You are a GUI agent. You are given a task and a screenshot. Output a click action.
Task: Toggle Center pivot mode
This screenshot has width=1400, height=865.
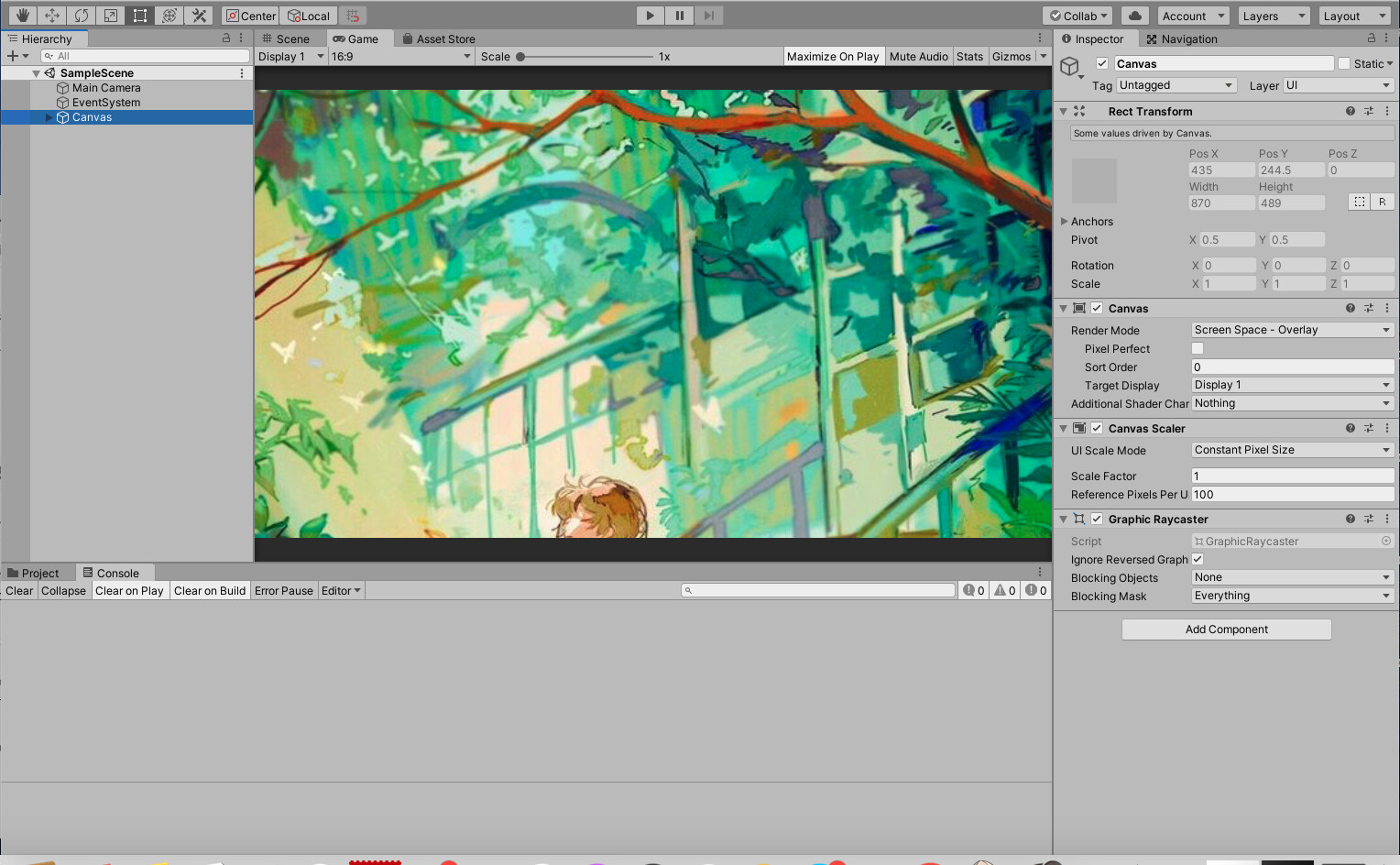[x=250, y=16]
